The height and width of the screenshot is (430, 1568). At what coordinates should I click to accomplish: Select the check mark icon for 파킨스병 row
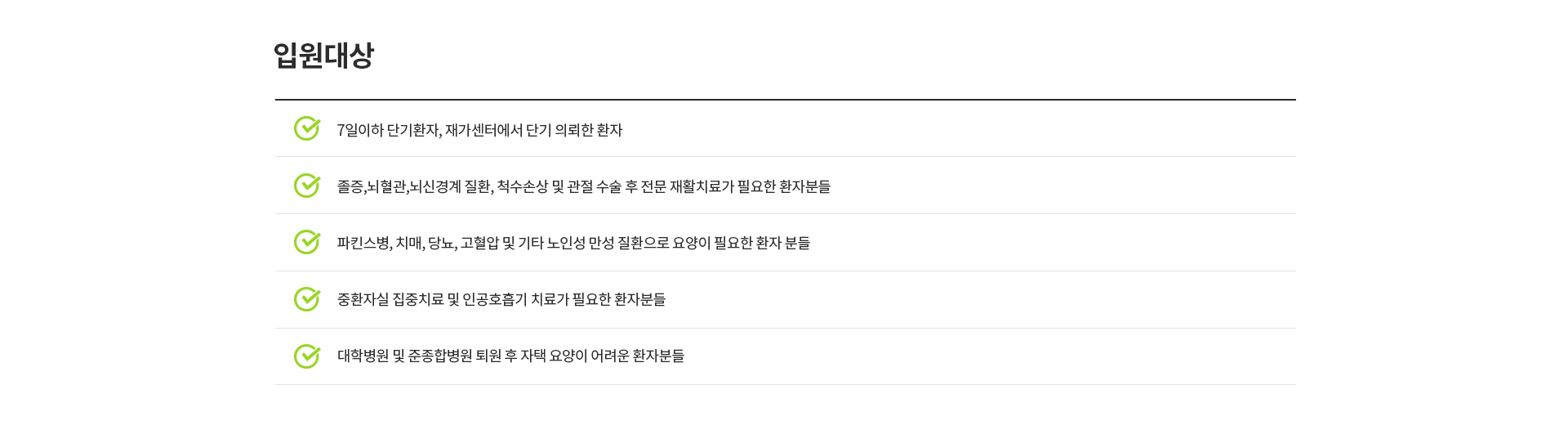click(x=307, y=242)
